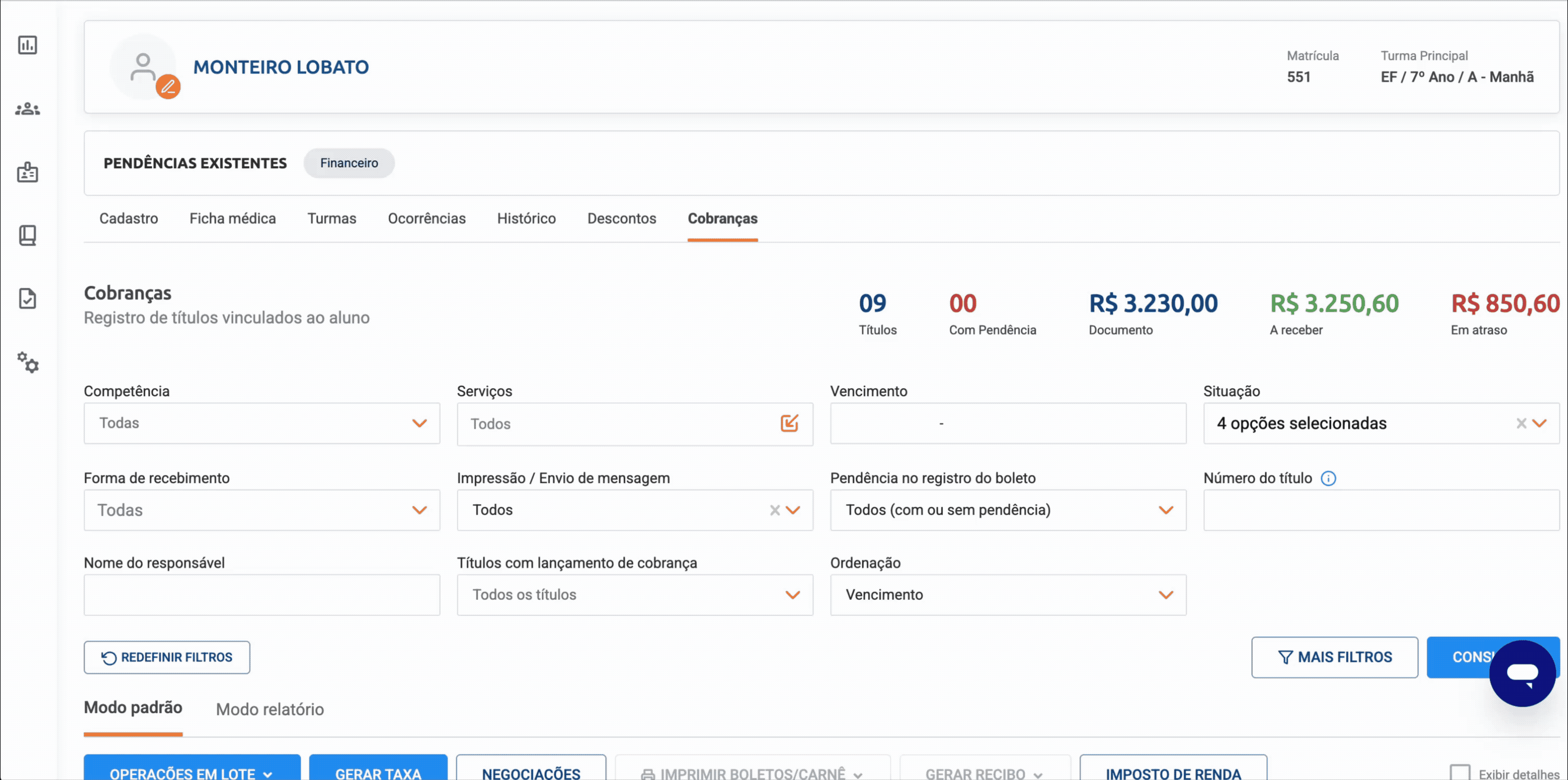
Task: Click the Gerar recibo button
Action: click(985, 768)
